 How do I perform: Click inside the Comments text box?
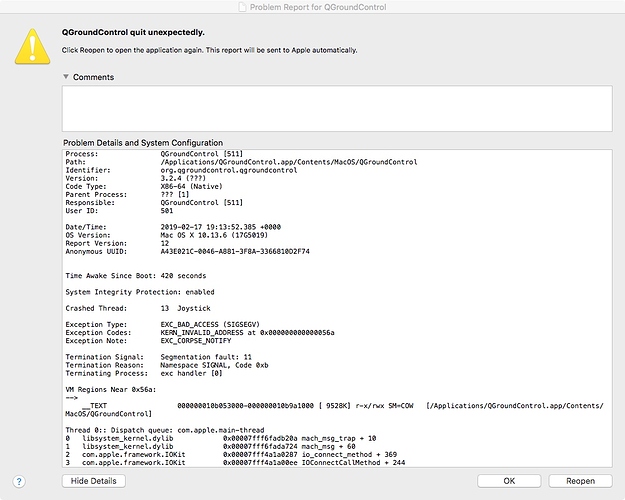click(337, 108)
